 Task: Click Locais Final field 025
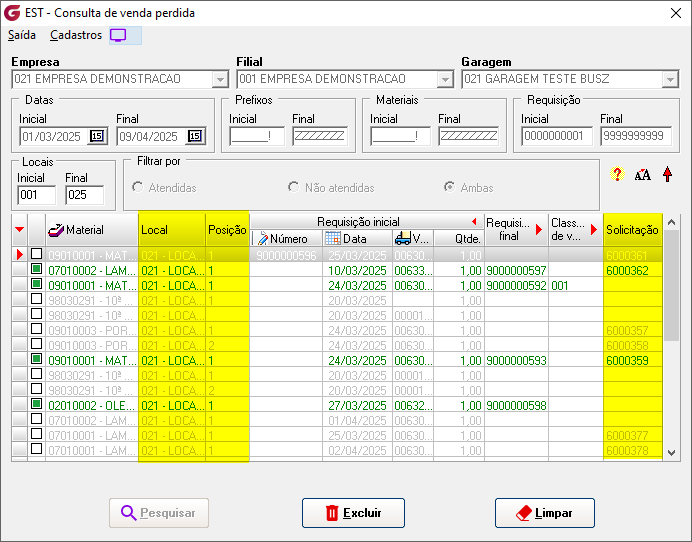[85, 195]
